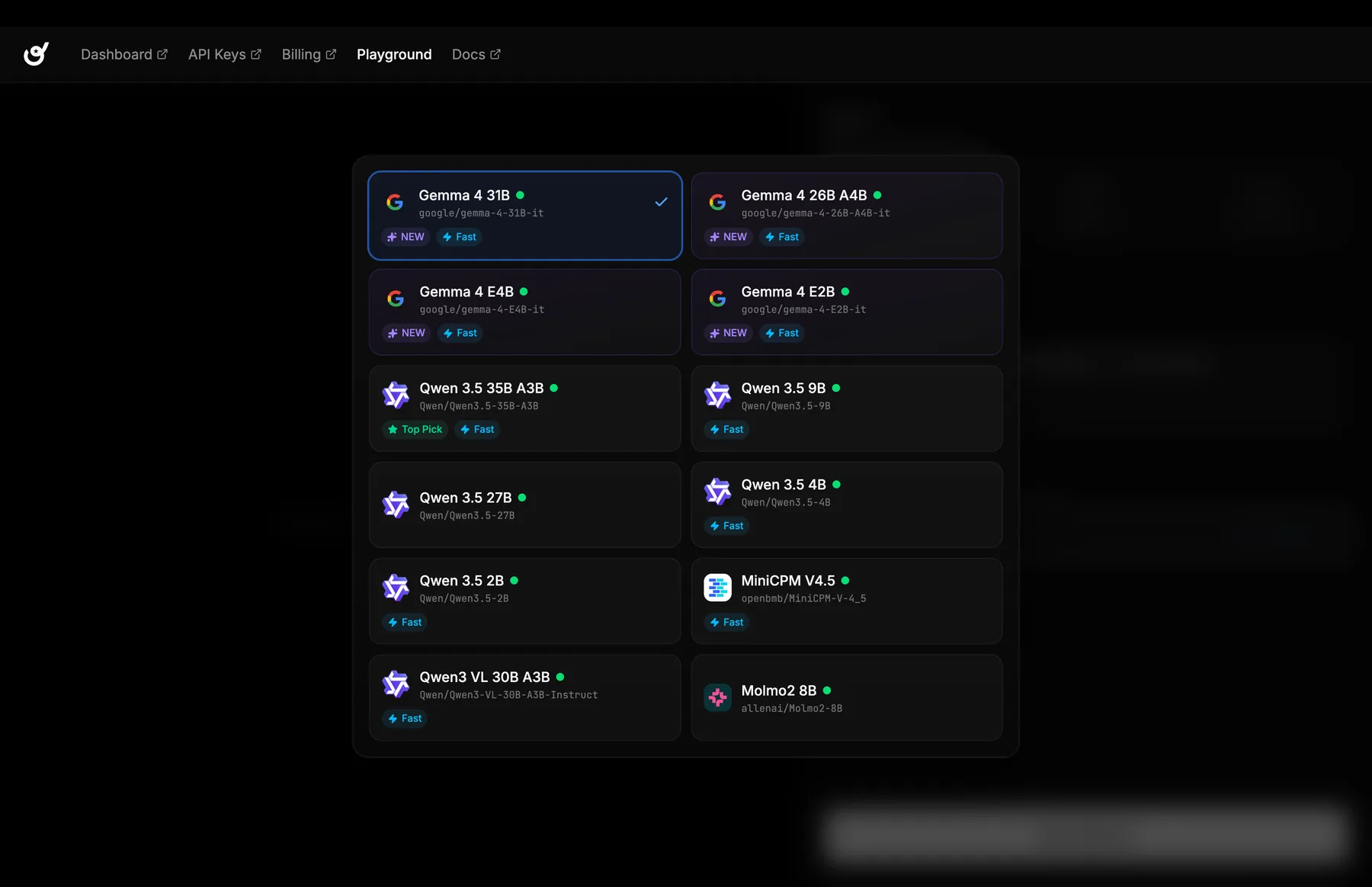Screen dimensions: 1372x887
Task: Choose the Qwen 3.5 4B model
Action: [x=847, y=504]
